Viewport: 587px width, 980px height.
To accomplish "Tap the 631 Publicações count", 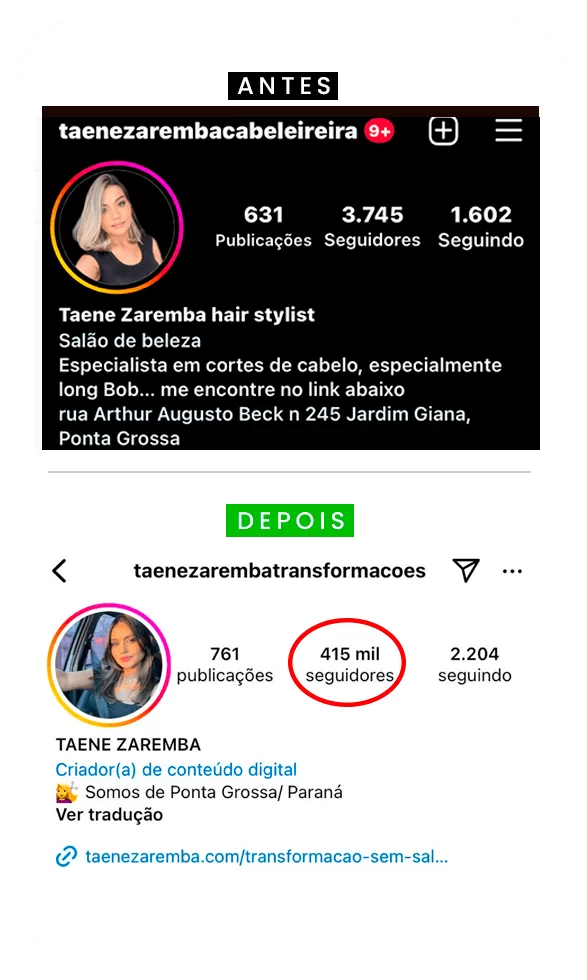I will (x=263, y=227).
